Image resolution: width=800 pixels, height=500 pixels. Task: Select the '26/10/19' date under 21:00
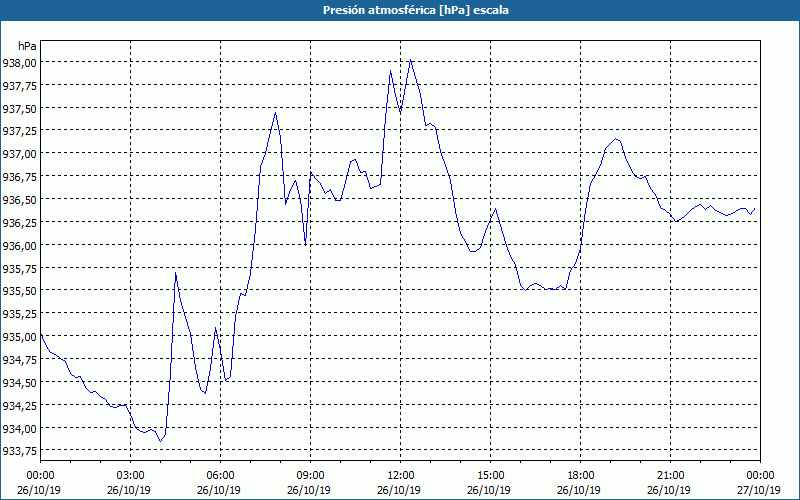pos(669,490)
